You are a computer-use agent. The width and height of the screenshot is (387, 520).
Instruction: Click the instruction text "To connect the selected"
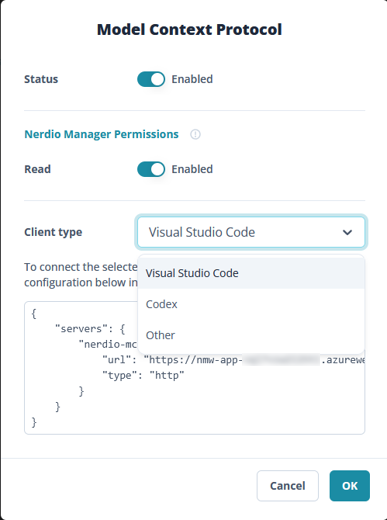point(81,267)
